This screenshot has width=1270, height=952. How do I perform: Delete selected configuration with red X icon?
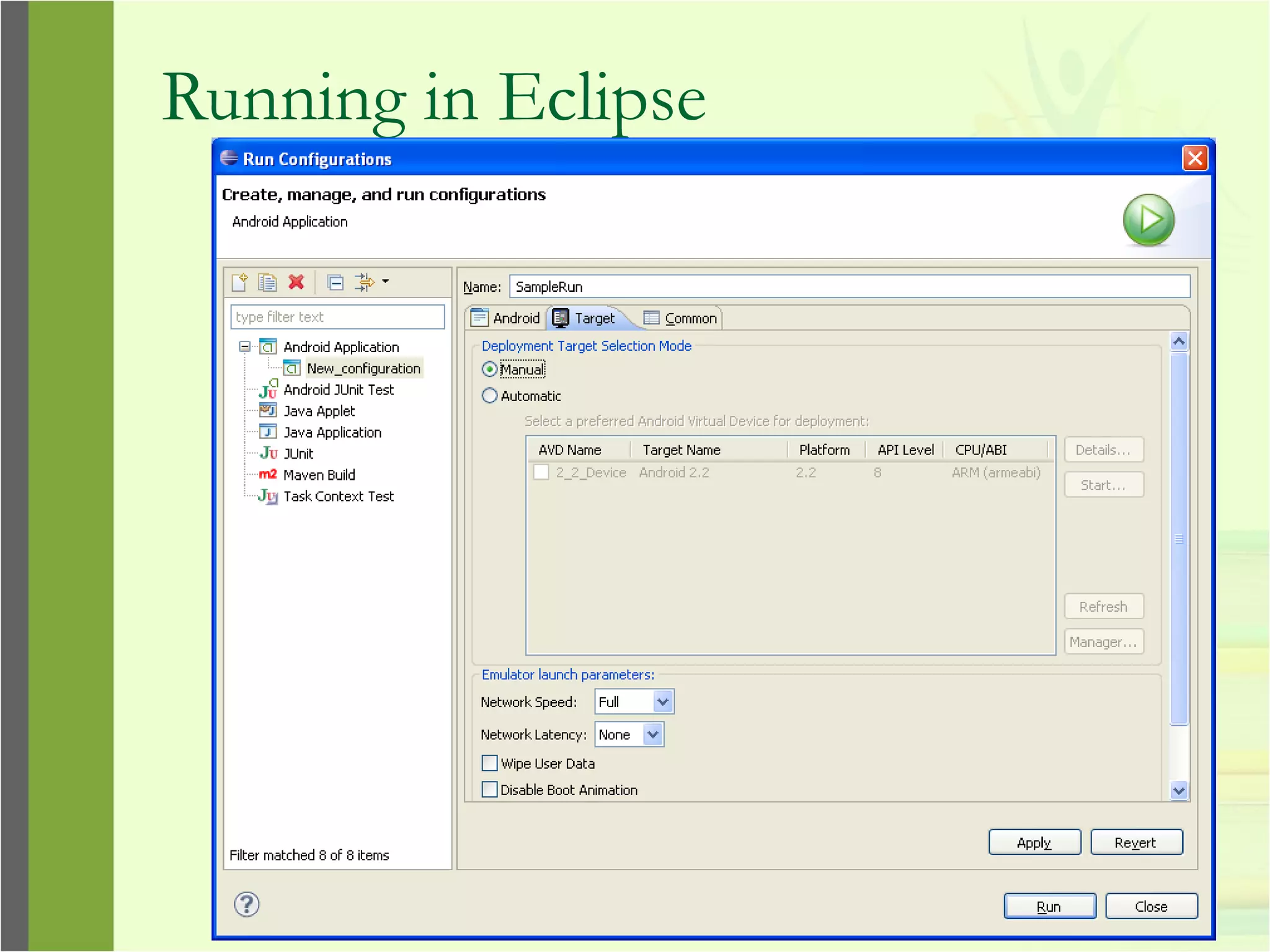296,283
